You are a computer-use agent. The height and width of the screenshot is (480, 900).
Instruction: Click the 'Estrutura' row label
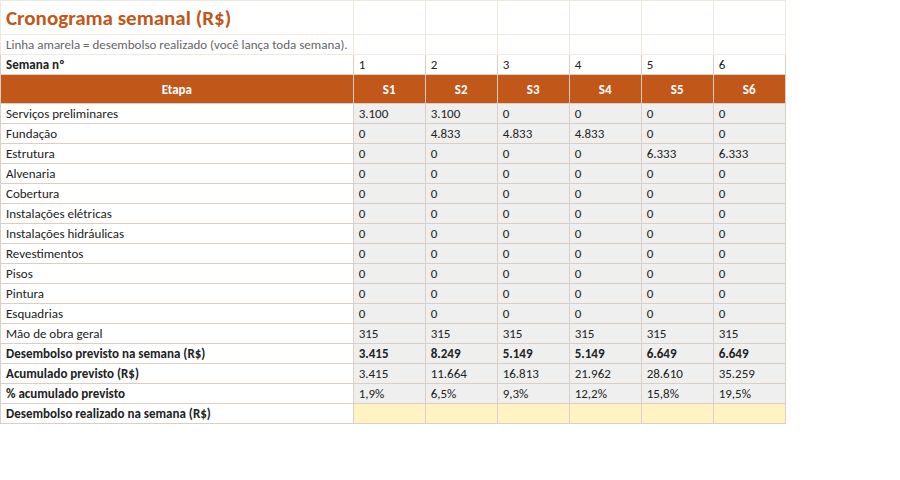click(177, 154)
